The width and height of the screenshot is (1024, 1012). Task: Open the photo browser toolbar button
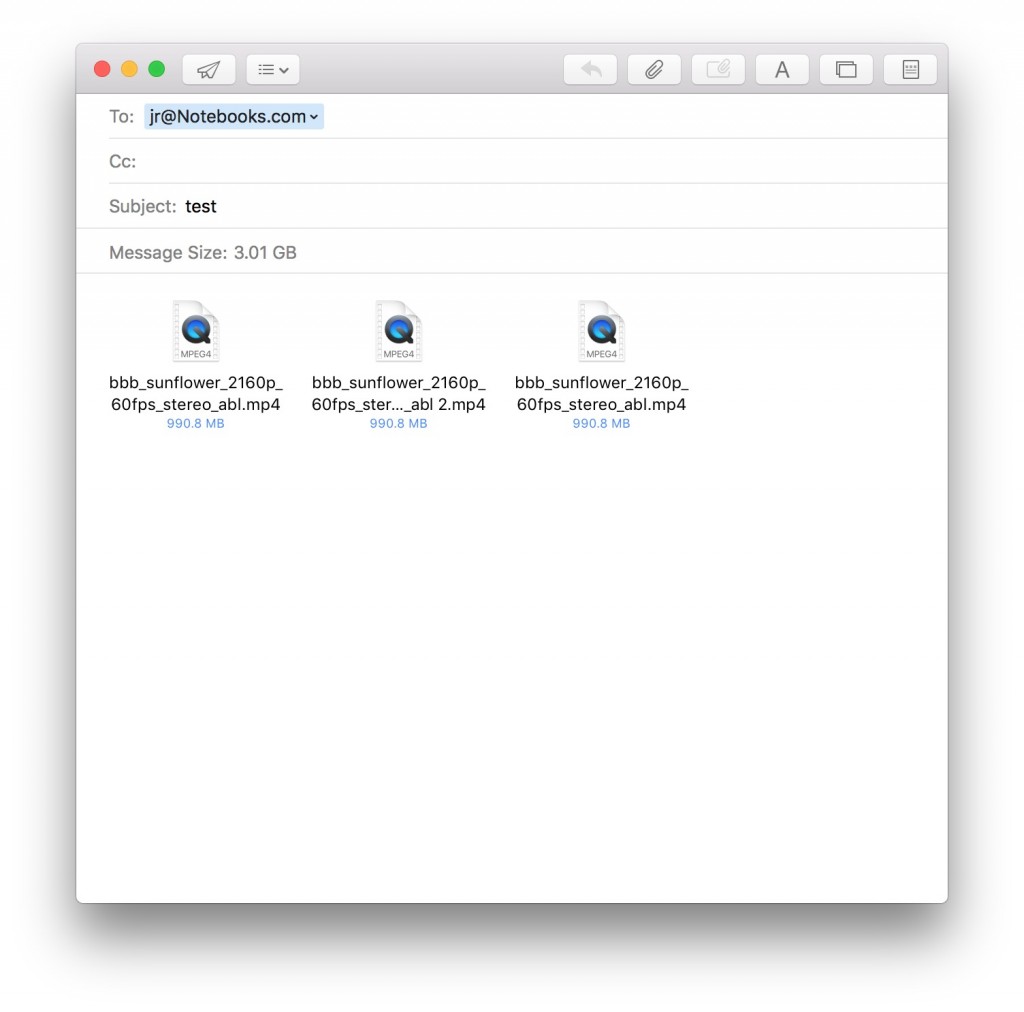(846, 69)
